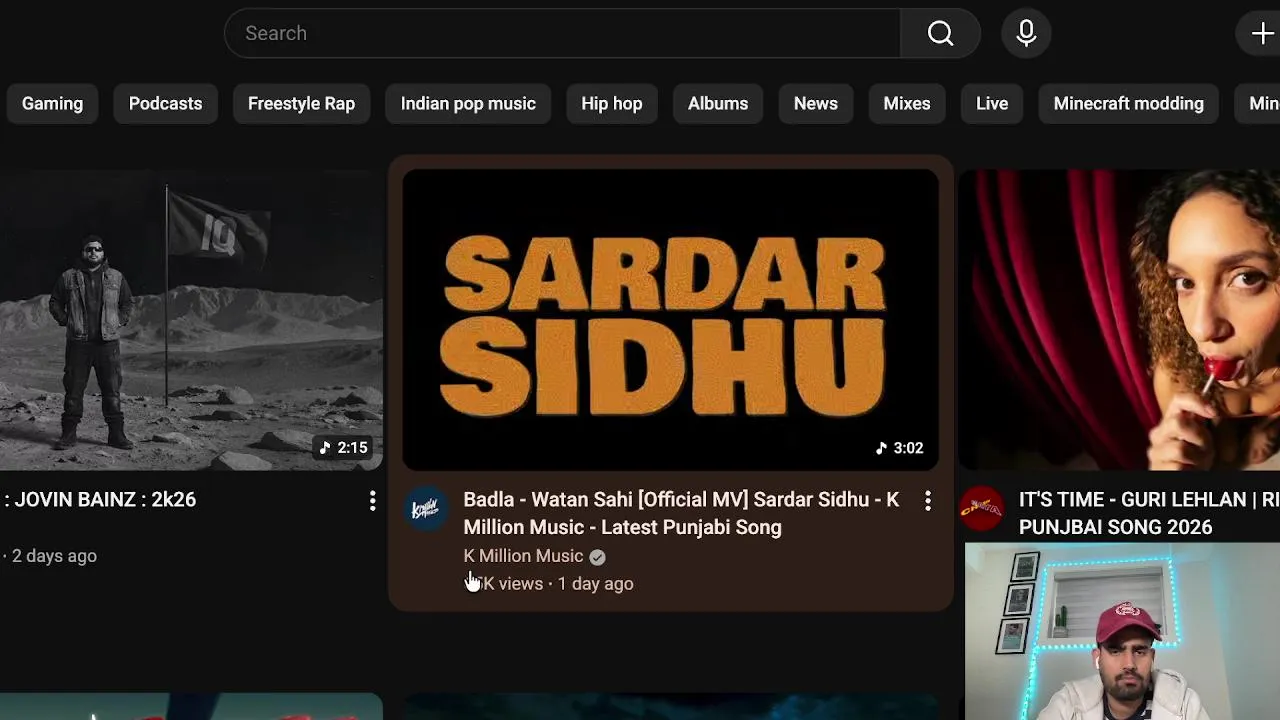The width and height of the screenshot is (1280, 720).
Task: Click the '2 days ago' upload text
Action: pos(54,556)
